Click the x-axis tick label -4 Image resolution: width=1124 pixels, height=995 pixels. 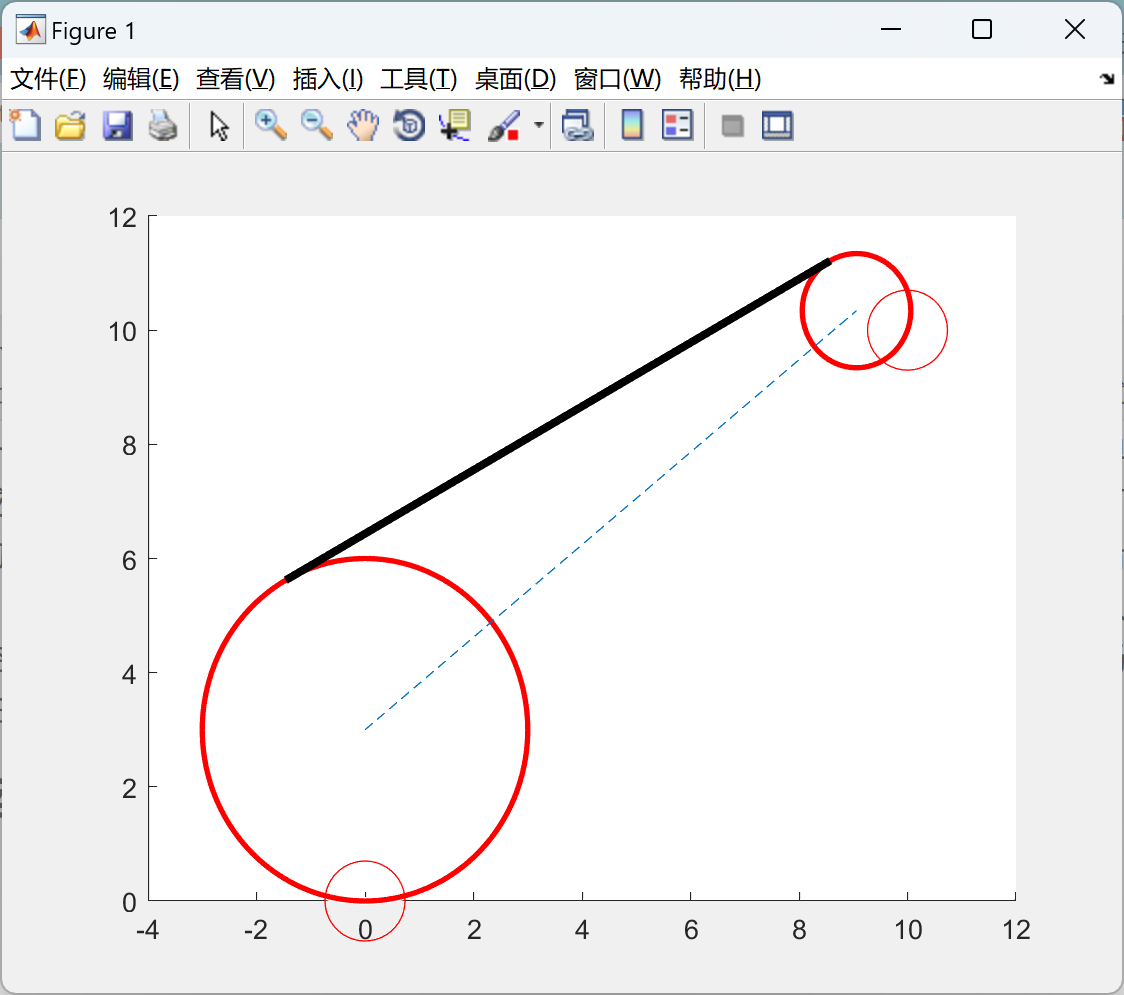pyautogui.click(x=148, y=930)
